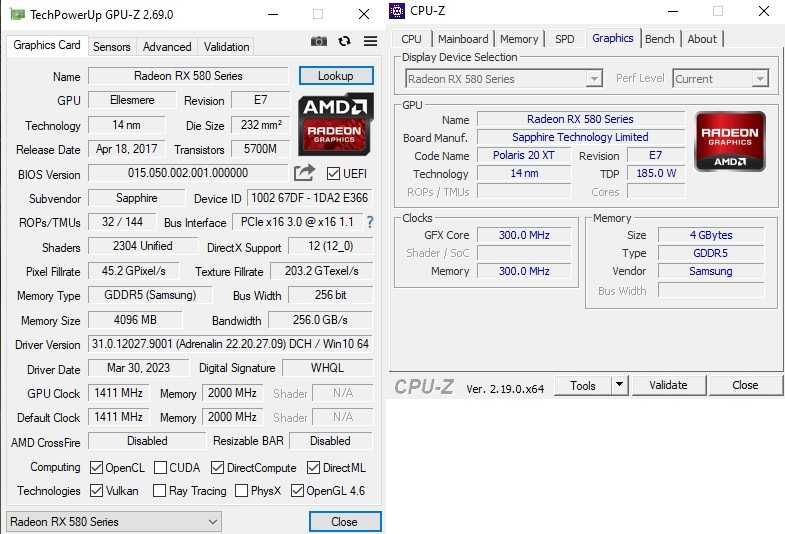
Task: Select the Graphics Card tab in GPU-Z
Action: click(47, 45)
